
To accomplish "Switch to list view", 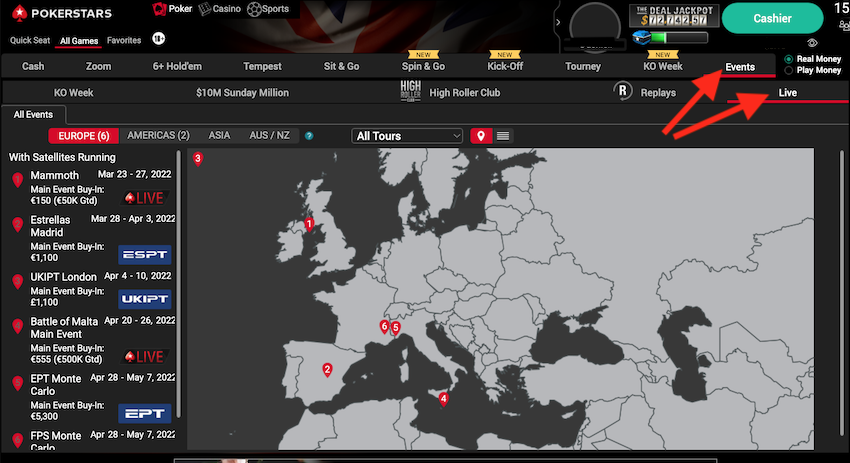I will click(503, 136).
